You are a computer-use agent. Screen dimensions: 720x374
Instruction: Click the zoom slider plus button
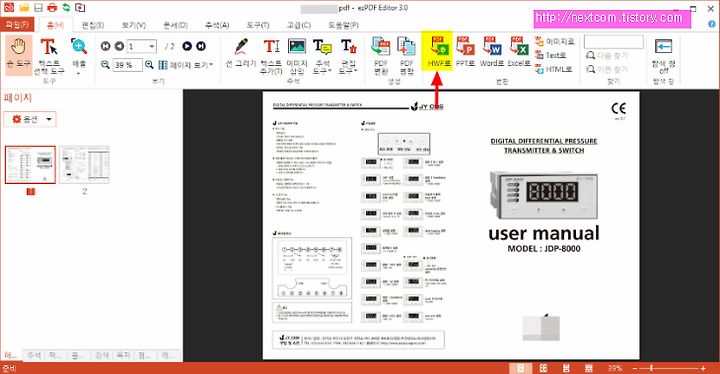[703, 368]
